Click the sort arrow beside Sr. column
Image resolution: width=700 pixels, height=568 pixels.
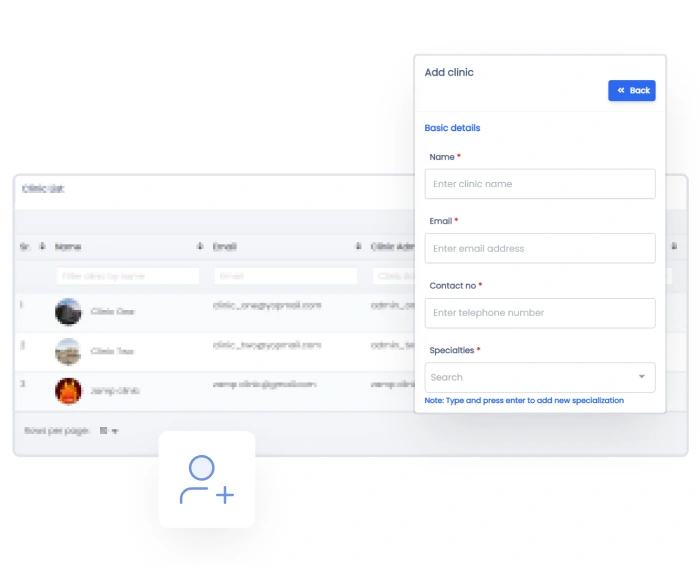[x=42, y=246]
